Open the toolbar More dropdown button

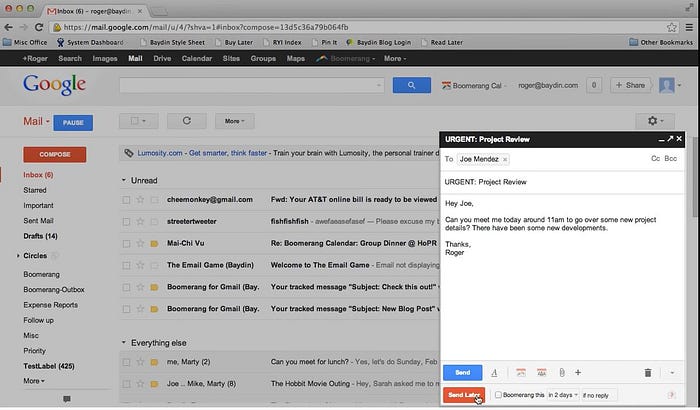pyautogui.click(x=234, y=121)
